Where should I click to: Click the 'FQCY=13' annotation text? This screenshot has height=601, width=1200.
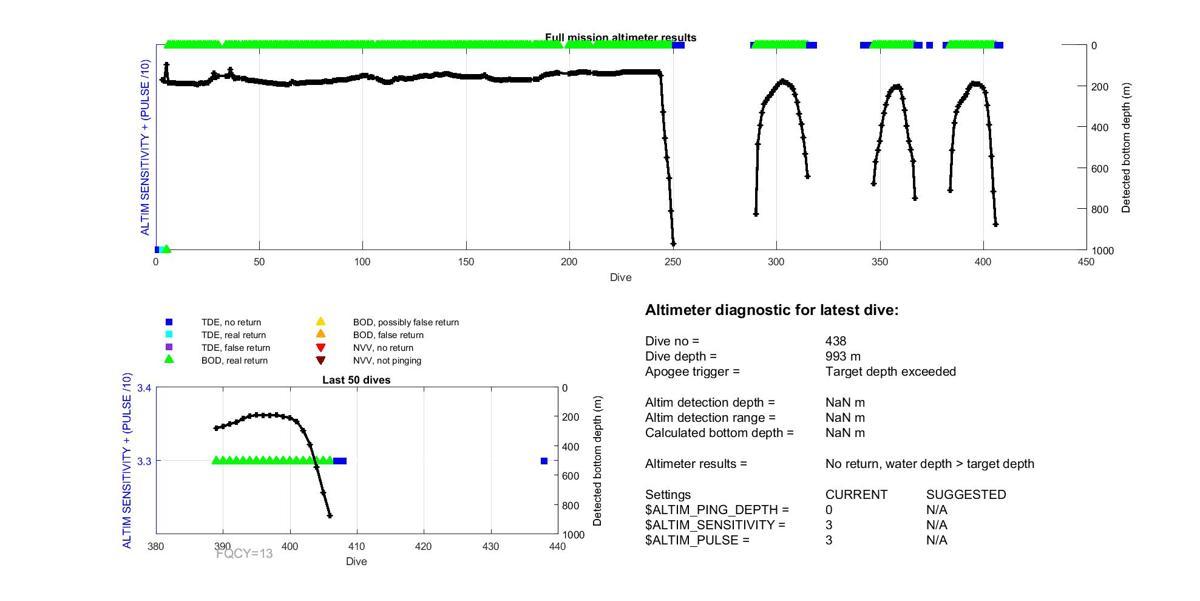(244, 553)
